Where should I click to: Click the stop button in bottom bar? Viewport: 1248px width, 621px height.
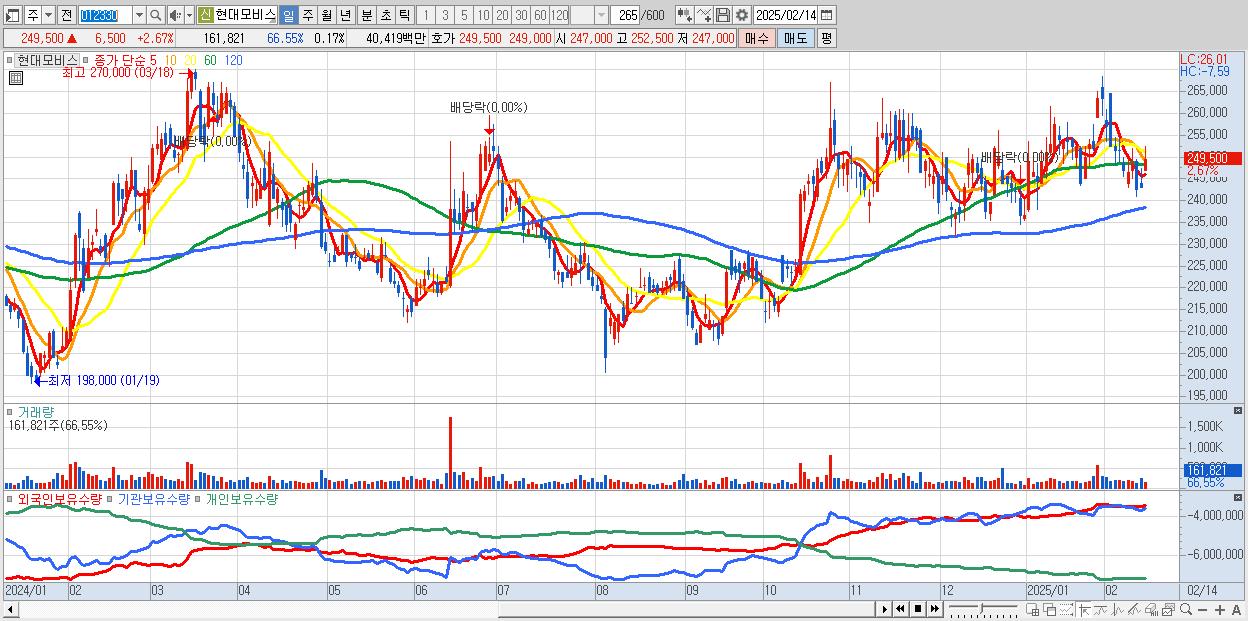tap(918, 609)
